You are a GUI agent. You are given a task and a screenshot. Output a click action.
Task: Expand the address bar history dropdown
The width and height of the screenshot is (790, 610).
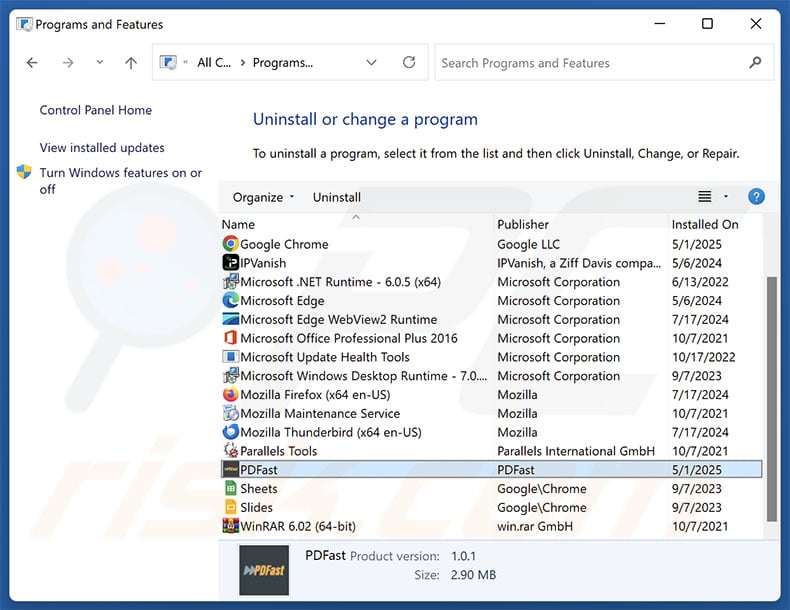point(371,62)
